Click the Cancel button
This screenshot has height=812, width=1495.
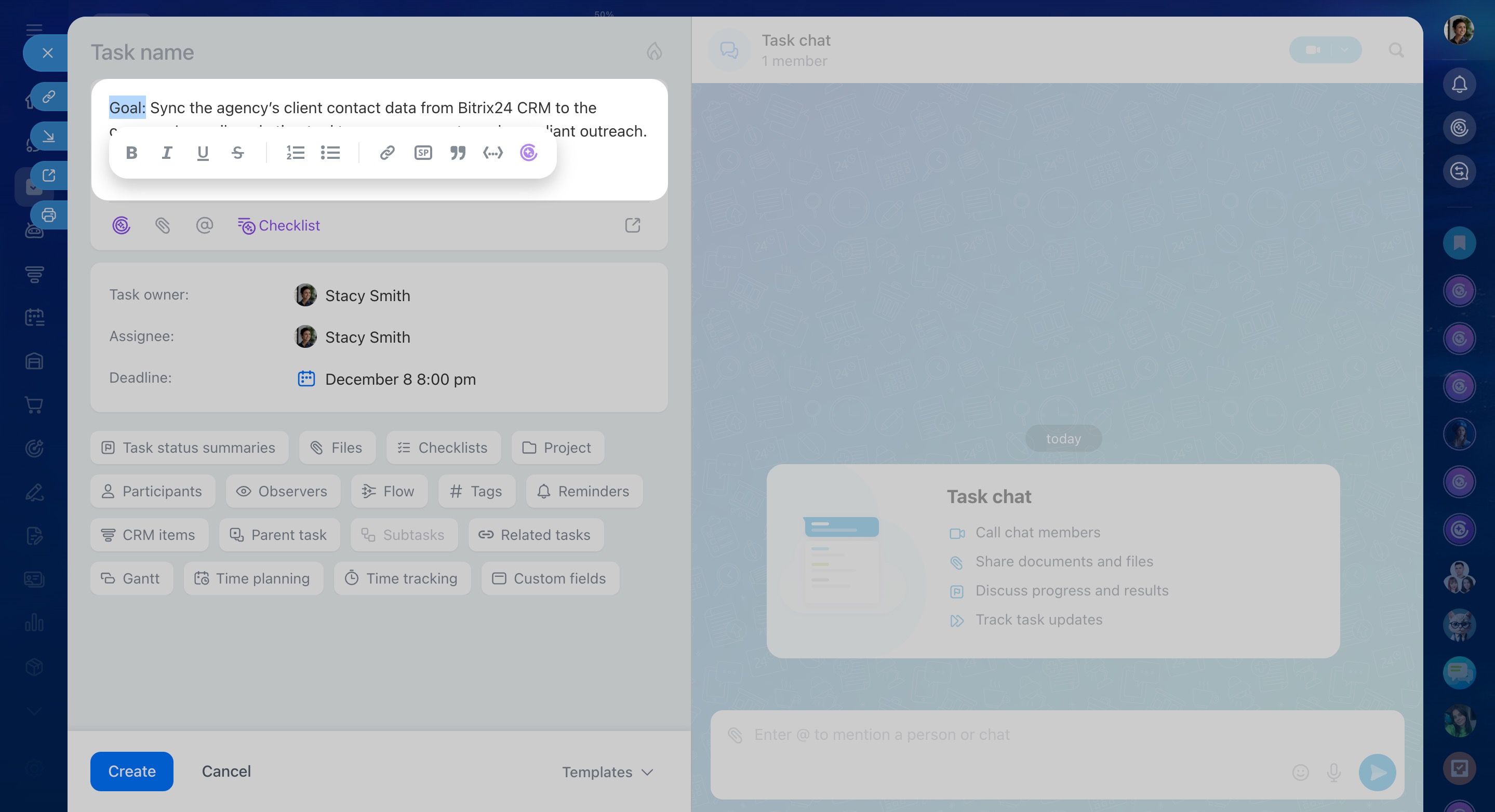pyautogui.click(x=226, y=772)
